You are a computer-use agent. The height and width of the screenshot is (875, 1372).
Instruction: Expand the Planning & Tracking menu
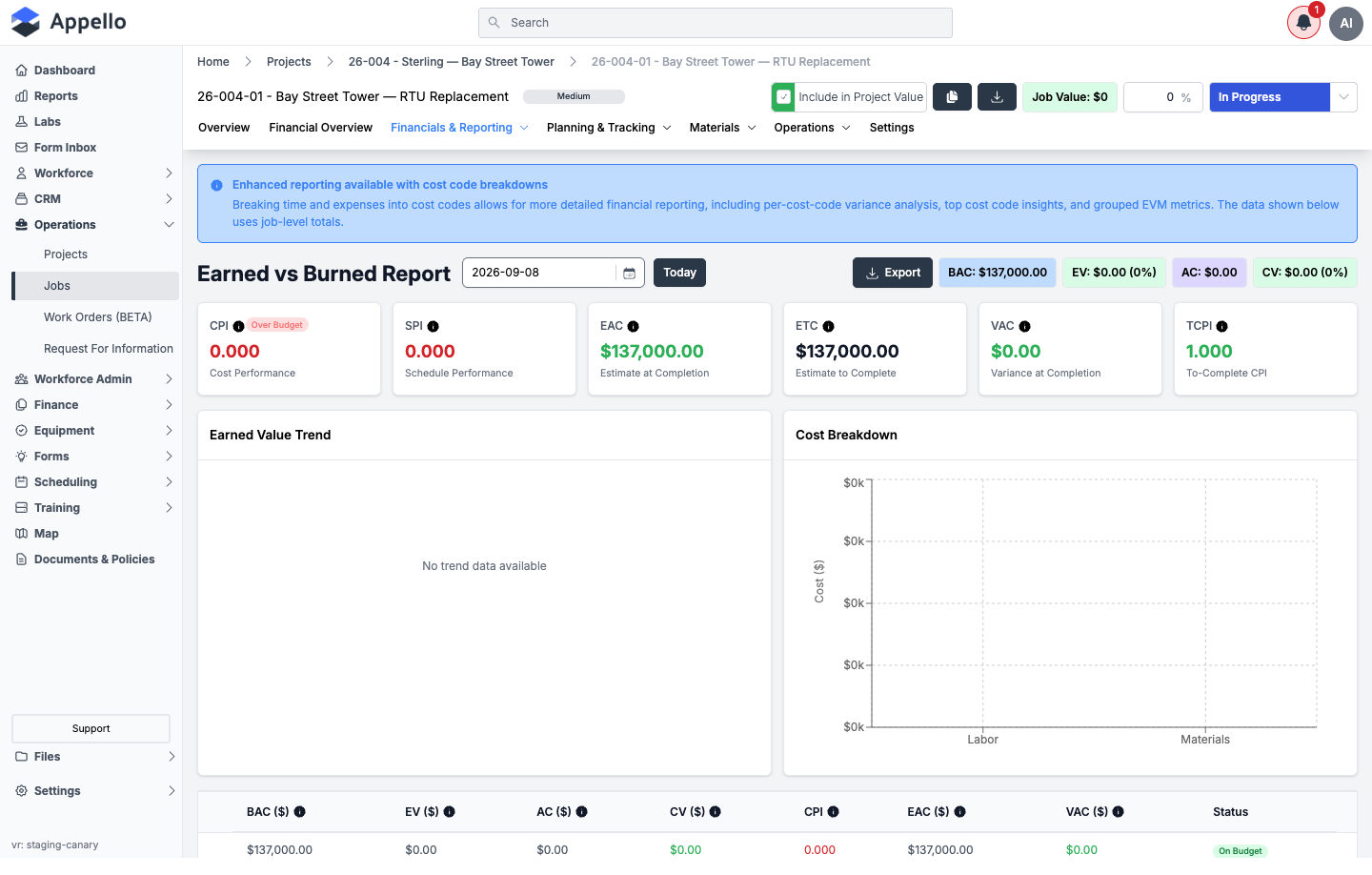pos(609,128)
